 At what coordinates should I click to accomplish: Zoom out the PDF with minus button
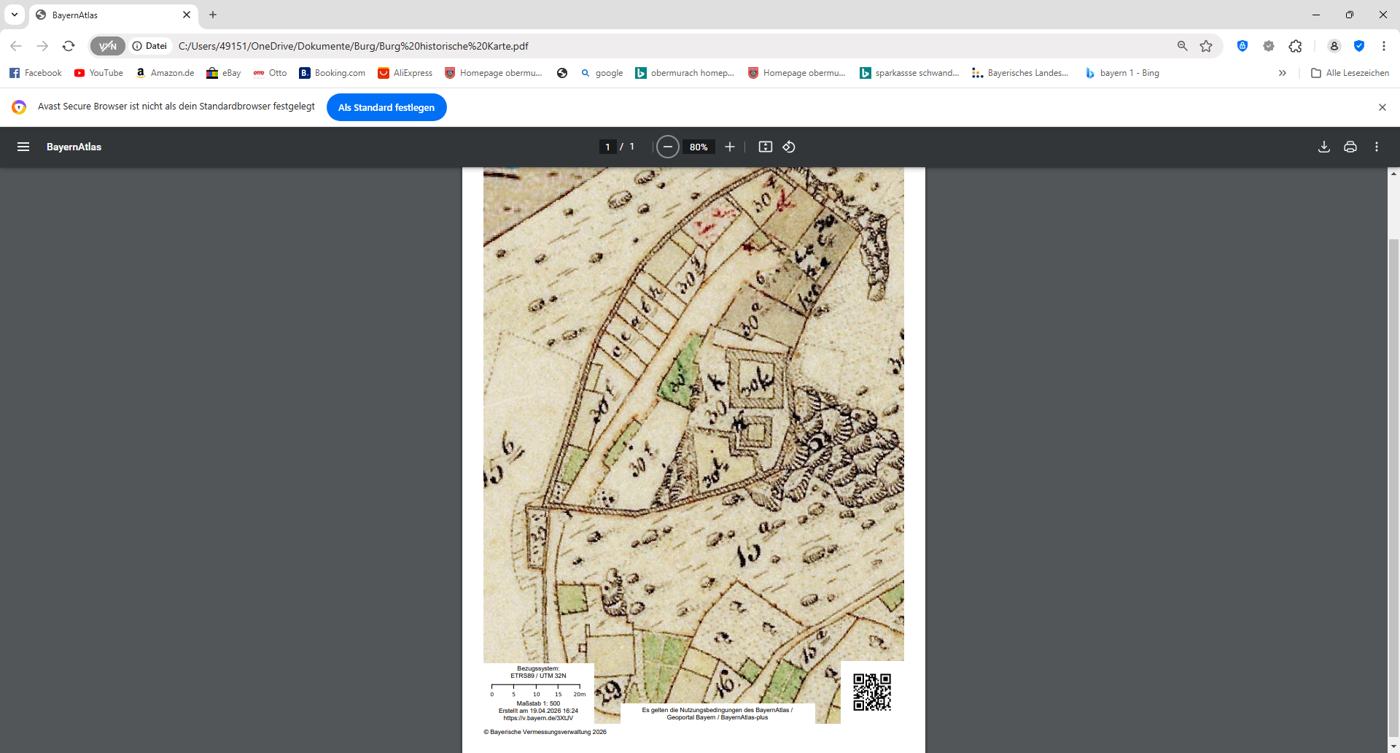pyautogui.click(x=668, y=147)
